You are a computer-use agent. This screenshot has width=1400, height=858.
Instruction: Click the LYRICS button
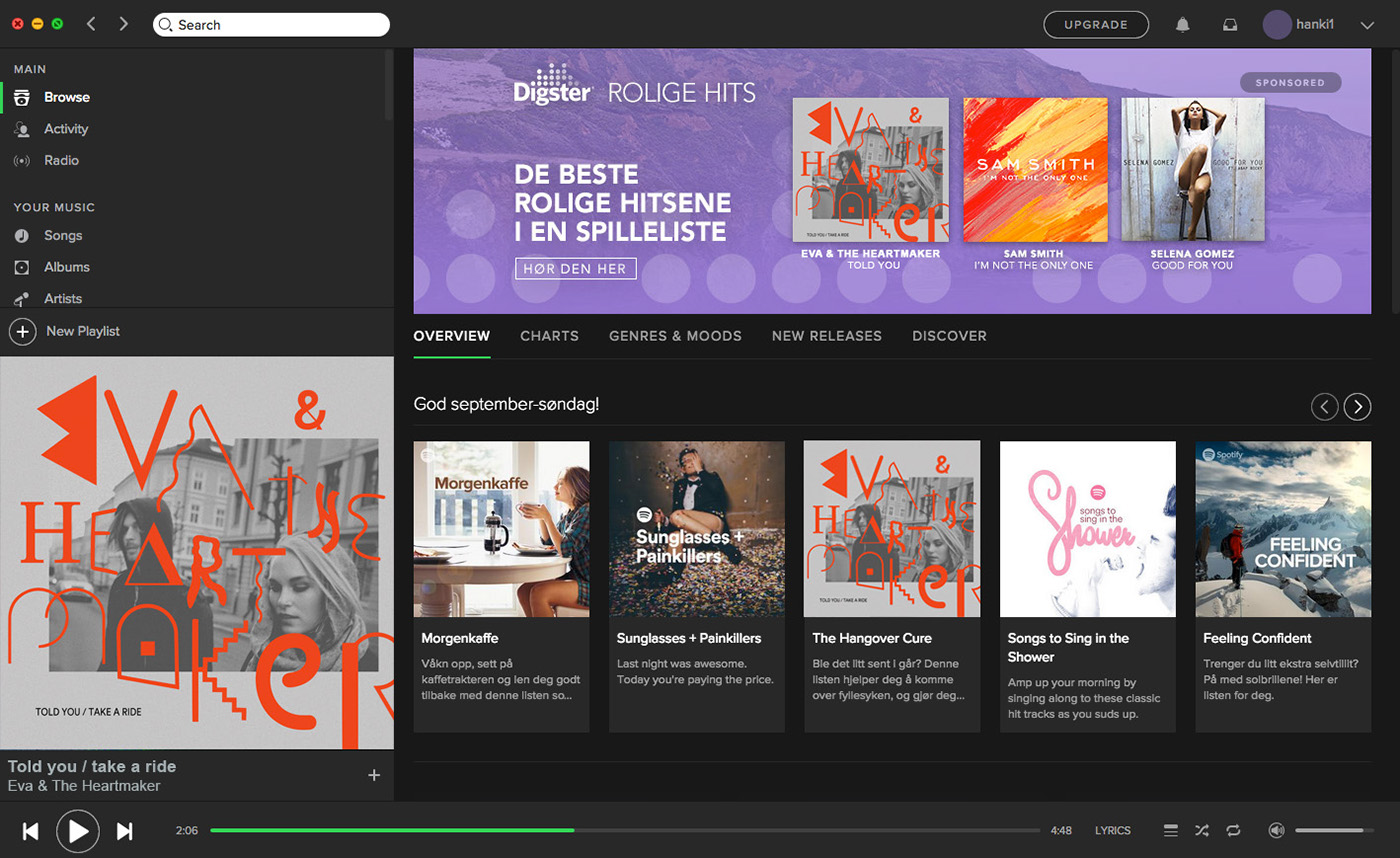1113,830
